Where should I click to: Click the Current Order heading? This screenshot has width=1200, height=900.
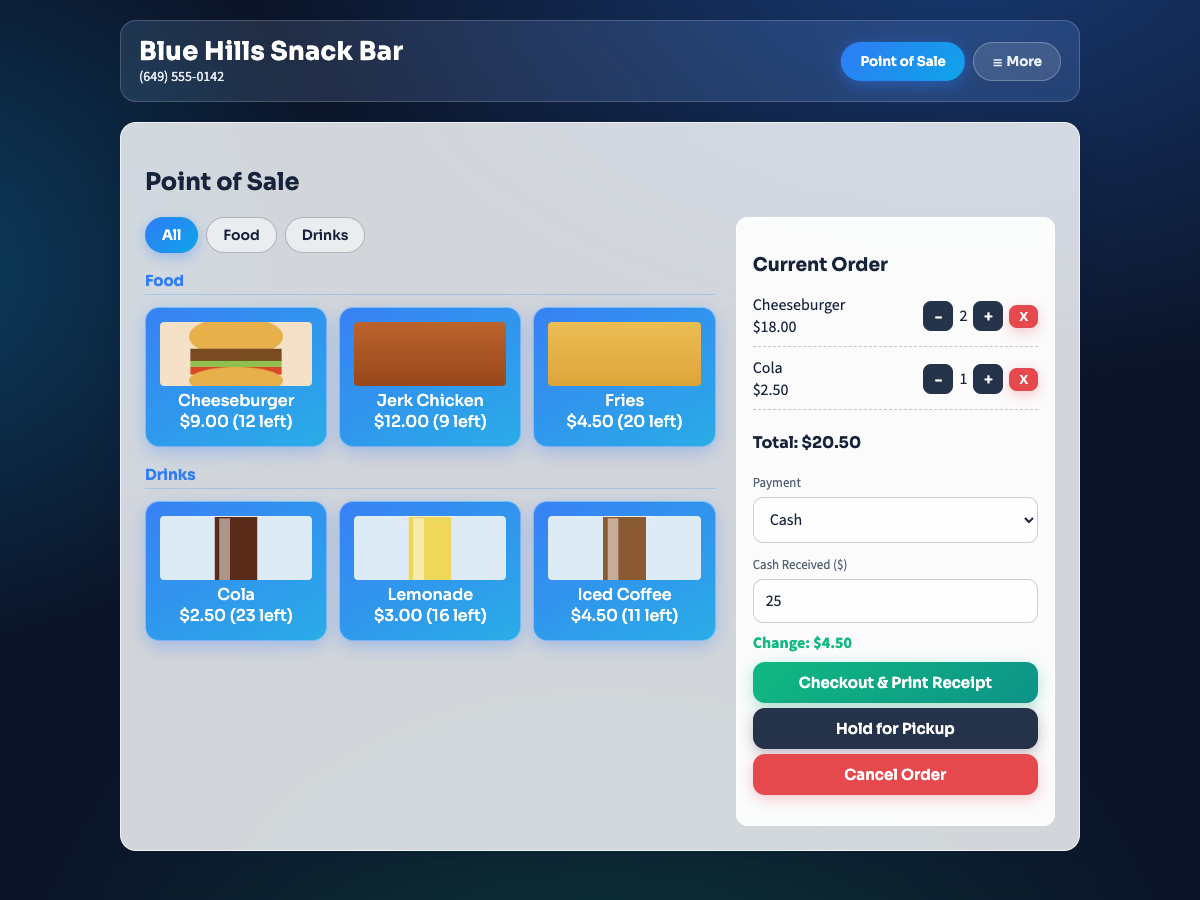[x=820, y=265]
